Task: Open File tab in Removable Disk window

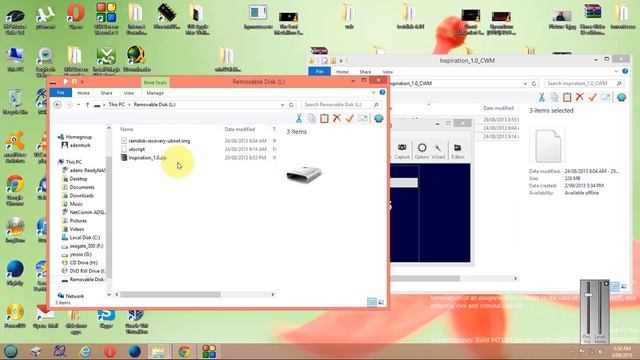Action: coord(60,93)
